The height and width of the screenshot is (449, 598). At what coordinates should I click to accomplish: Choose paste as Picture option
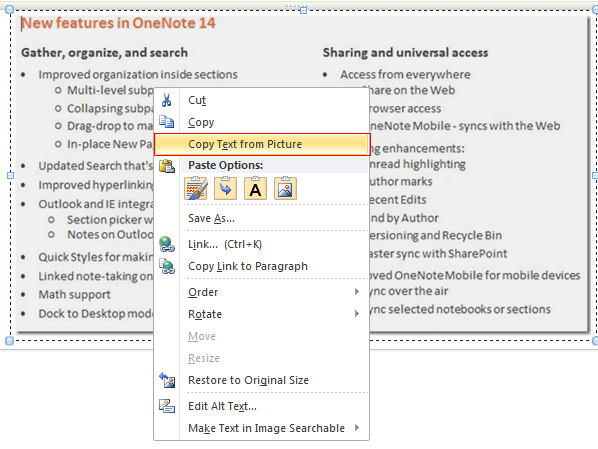(285, 188)
